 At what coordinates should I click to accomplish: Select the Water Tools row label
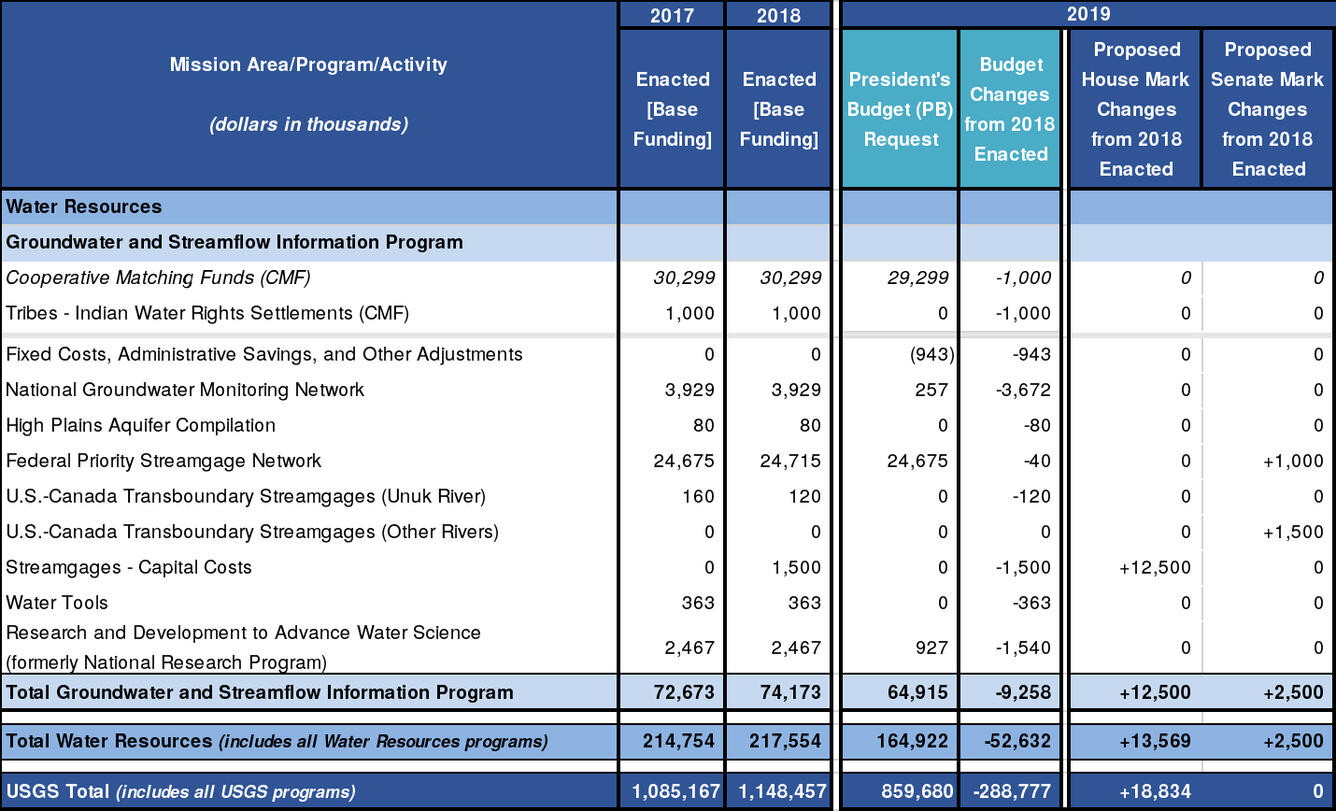click(57, 602)
